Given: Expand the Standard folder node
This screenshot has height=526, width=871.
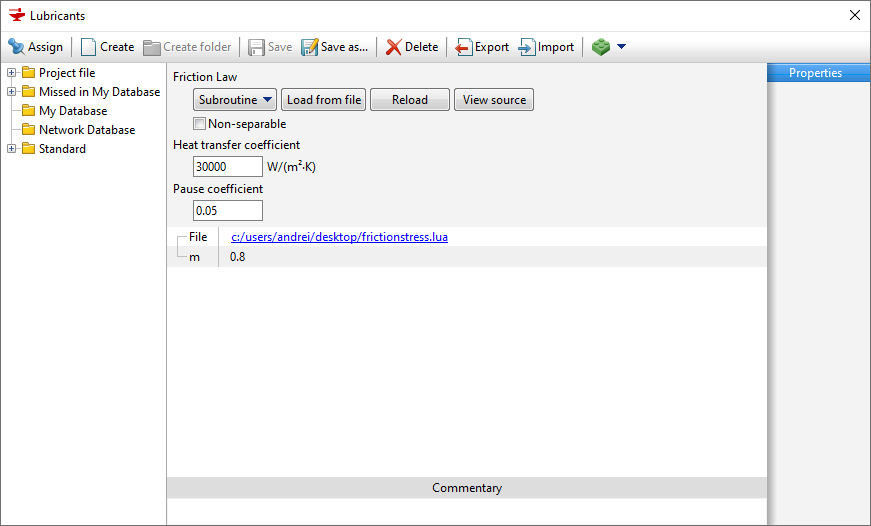Looking at the screenshot, I should click(12, 149).
